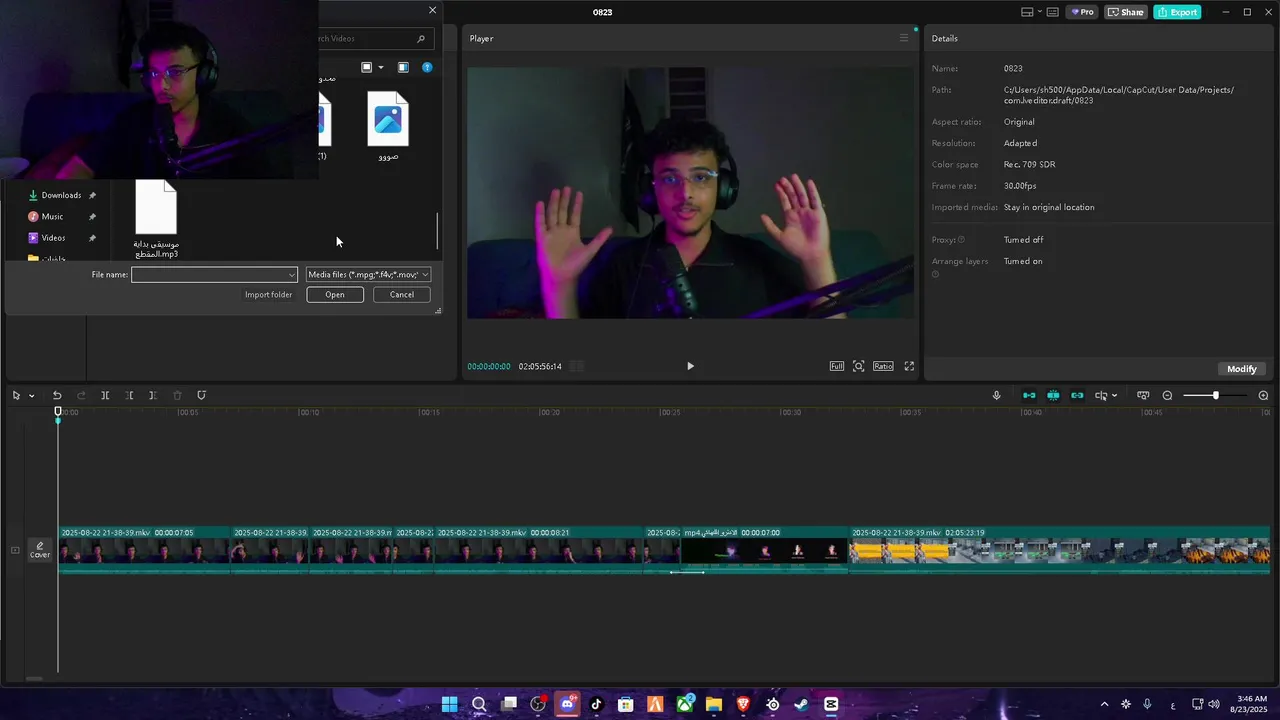
Task: Click the file dialog vertical scrollbar
Action: (437, 232)
